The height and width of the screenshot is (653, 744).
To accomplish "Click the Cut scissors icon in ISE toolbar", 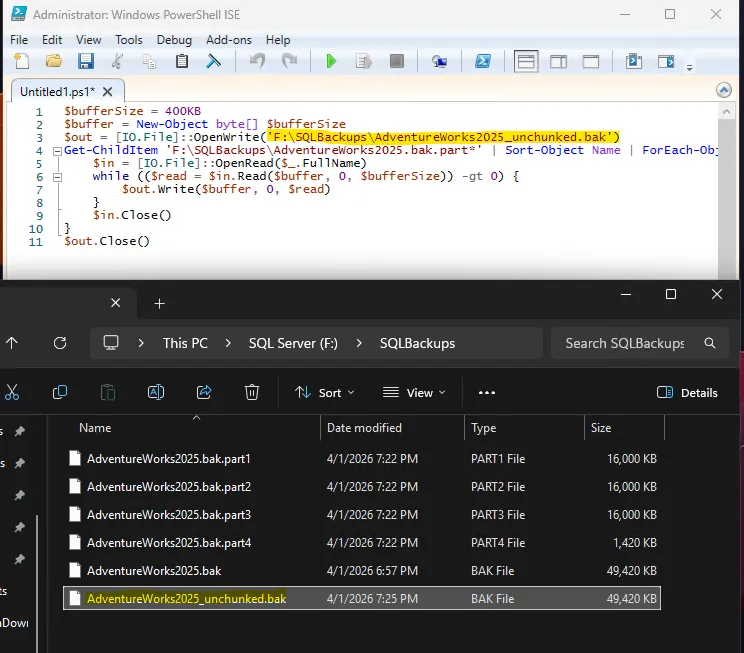I will (118, 61).
